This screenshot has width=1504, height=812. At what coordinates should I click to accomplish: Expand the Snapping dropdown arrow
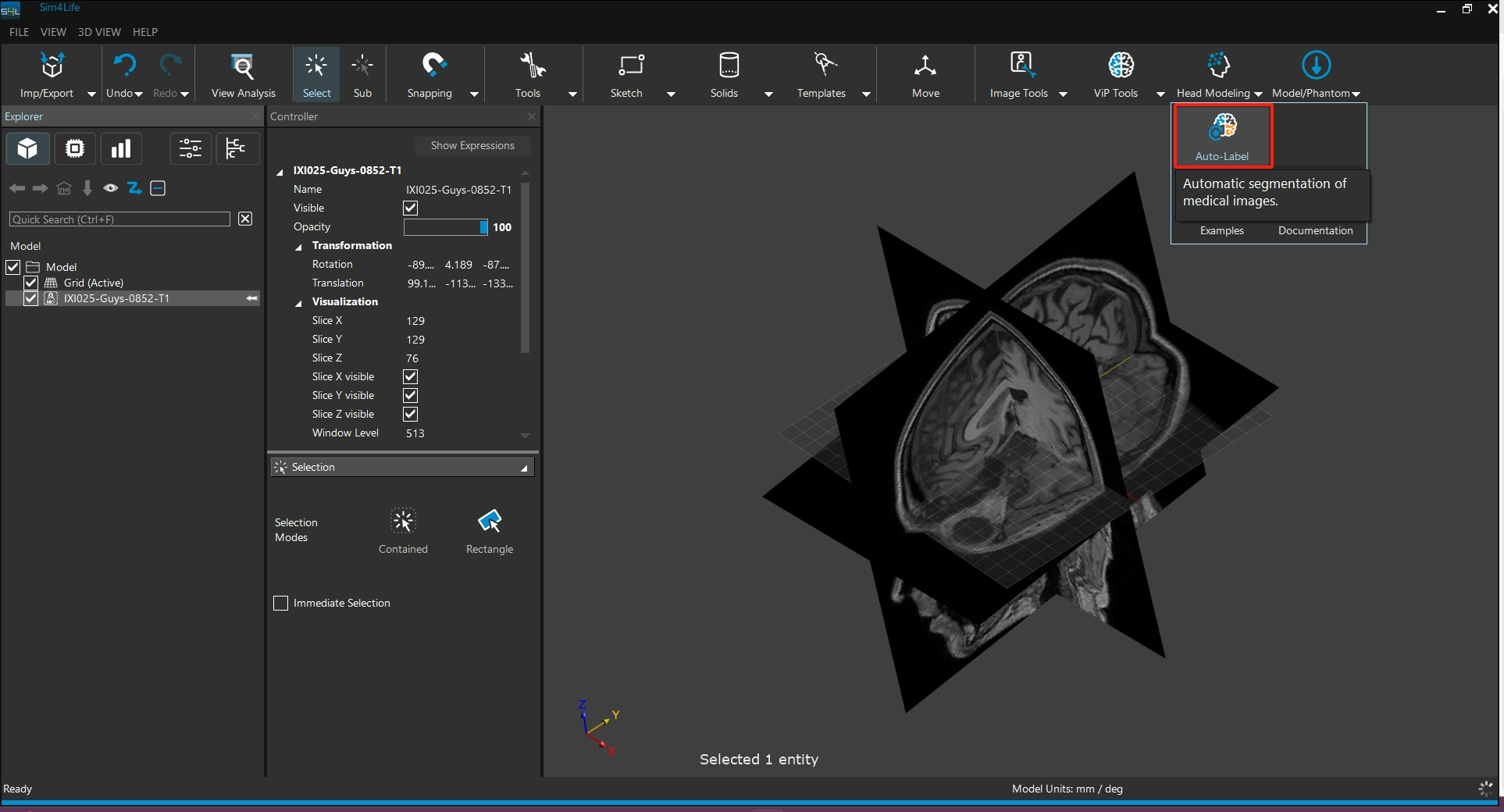474,94
